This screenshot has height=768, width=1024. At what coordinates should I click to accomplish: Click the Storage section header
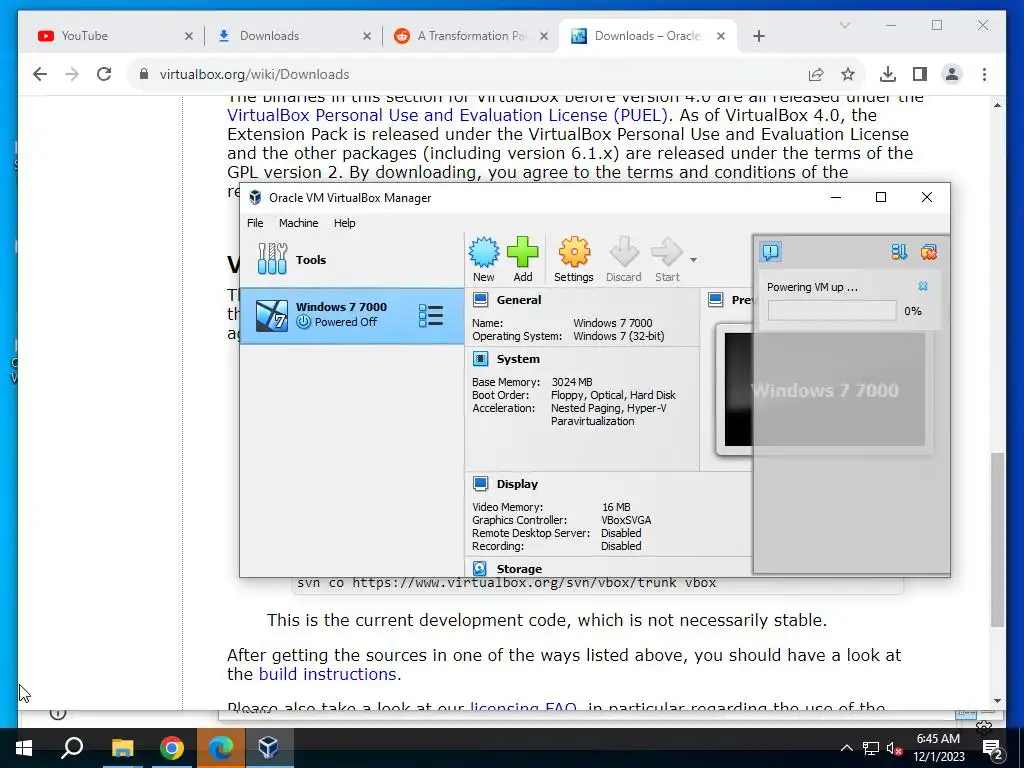519,569
